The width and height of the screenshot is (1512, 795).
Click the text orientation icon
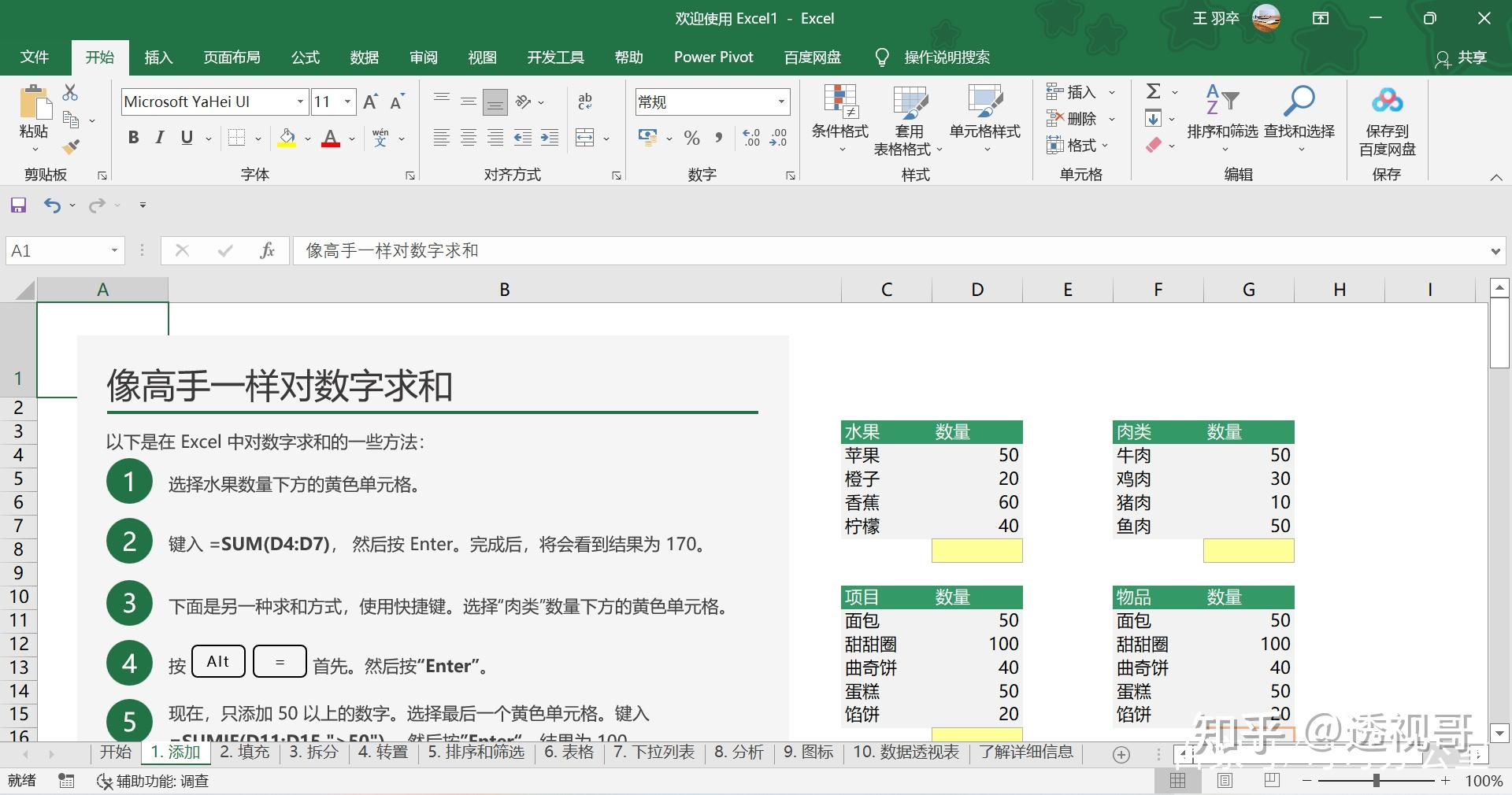point(524,102)
